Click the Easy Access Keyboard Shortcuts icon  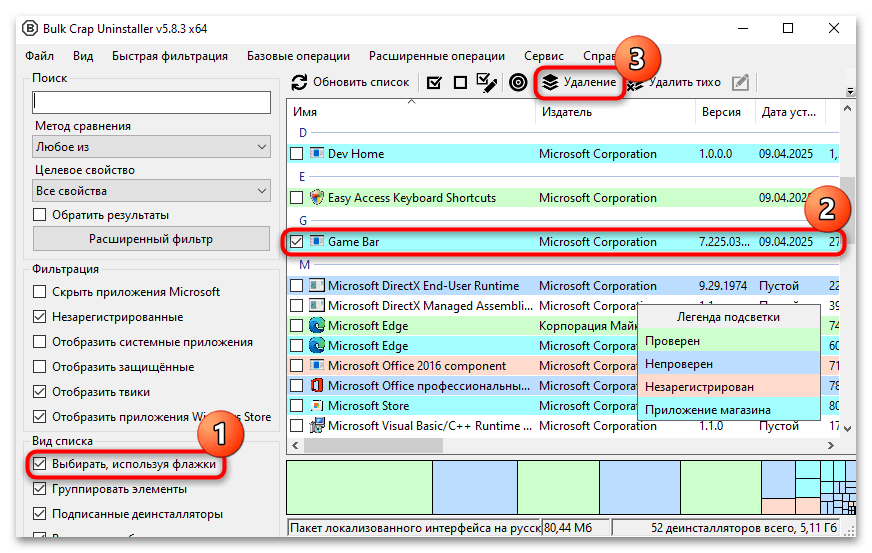coord(316,197)
